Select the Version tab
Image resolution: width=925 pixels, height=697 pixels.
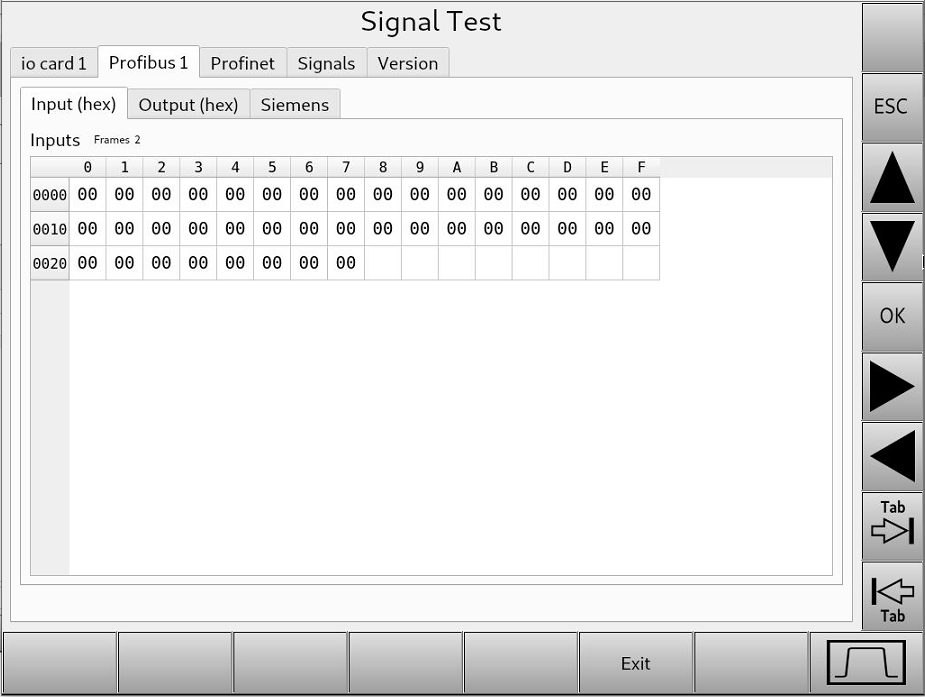(407, 62)
